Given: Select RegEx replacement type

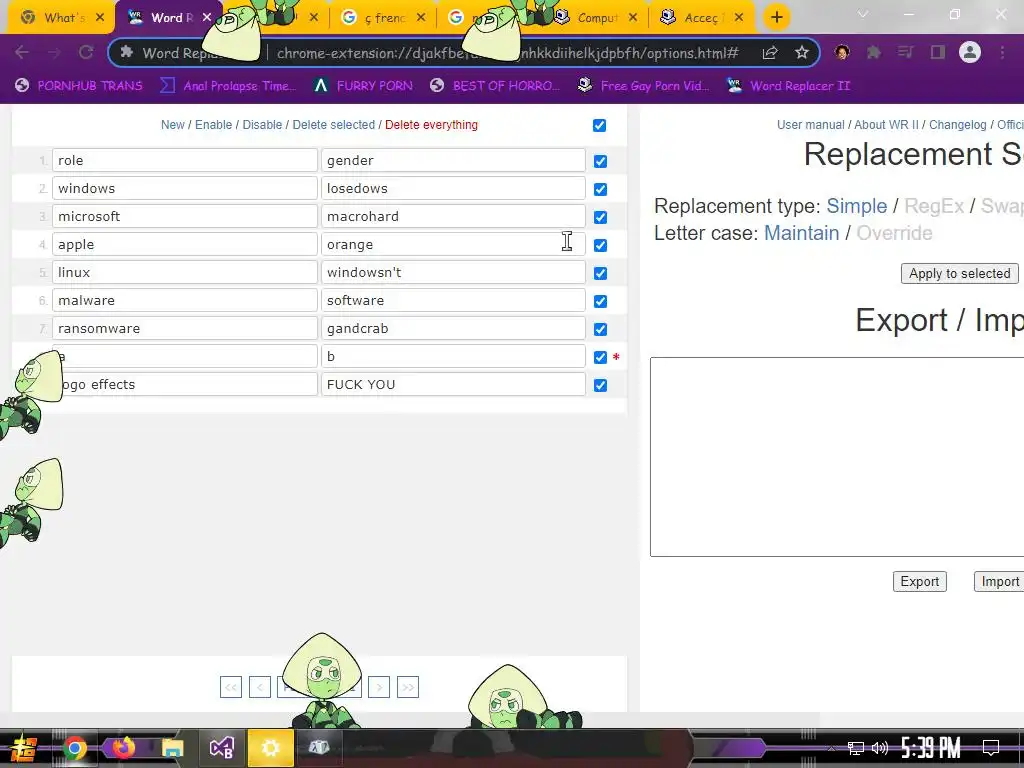Looking at the screenshot, I should 934,206.
